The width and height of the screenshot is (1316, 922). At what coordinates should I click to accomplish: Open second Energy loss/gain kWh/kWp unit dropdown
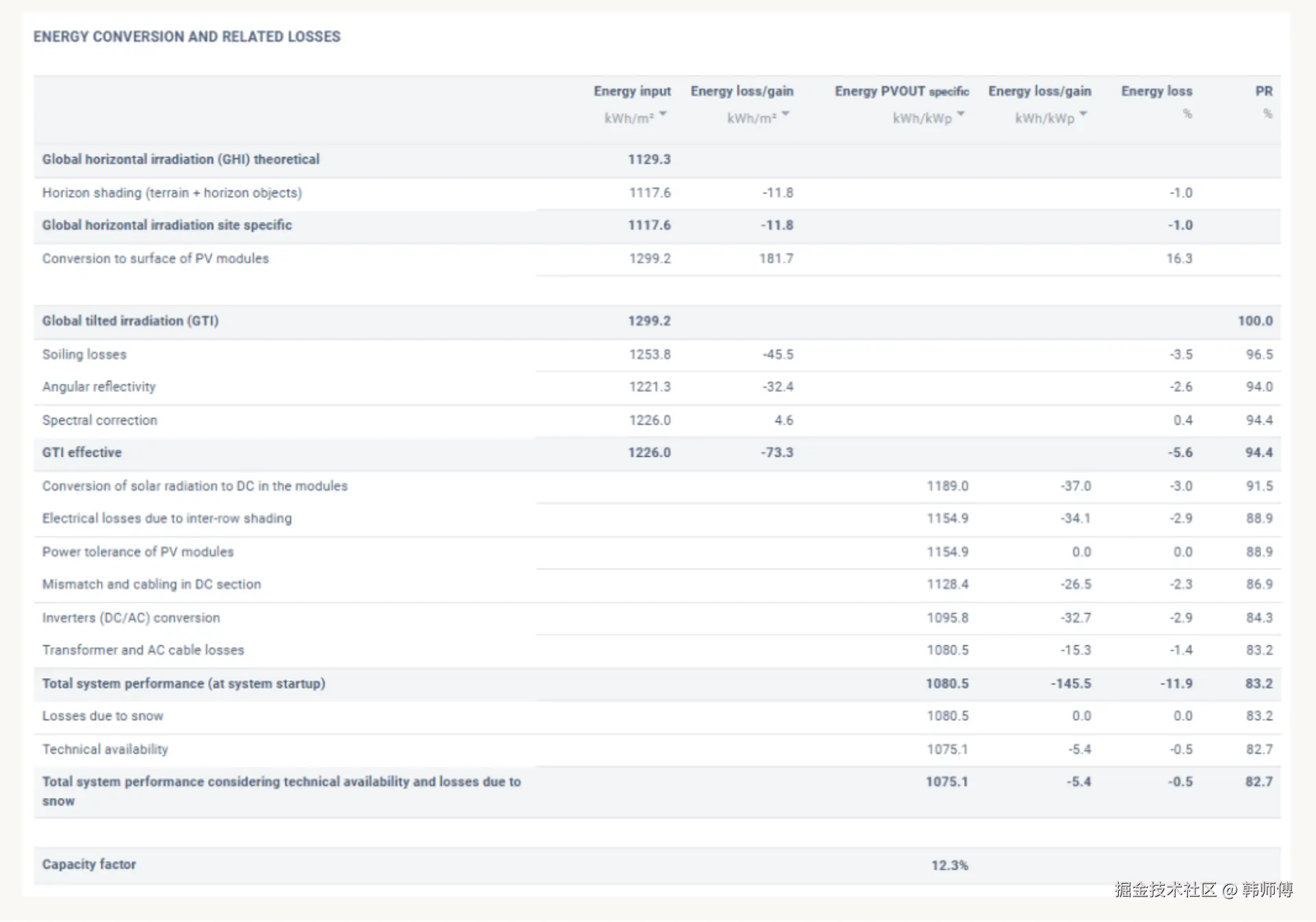pyautogui.click(x=1050, y=117)
